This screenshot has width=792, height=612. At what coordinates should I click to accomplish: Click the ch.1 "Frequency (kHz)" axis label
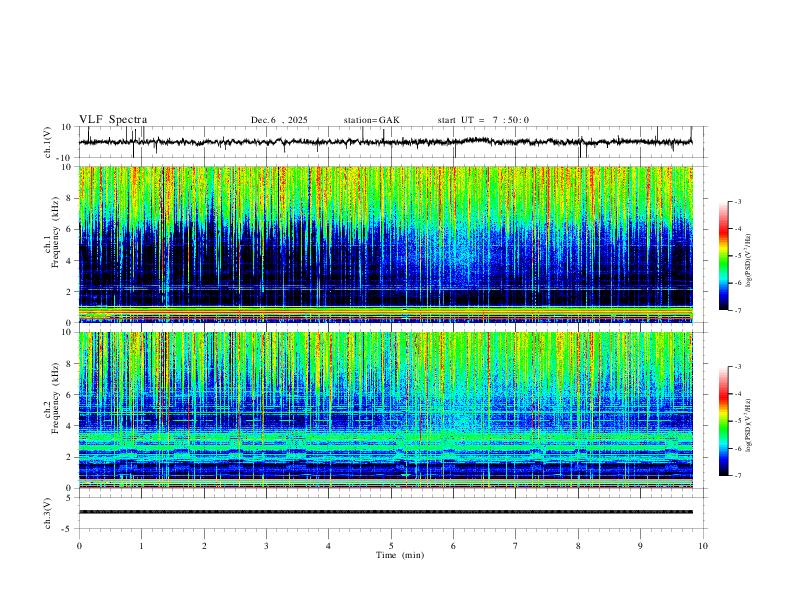[55, 231]
